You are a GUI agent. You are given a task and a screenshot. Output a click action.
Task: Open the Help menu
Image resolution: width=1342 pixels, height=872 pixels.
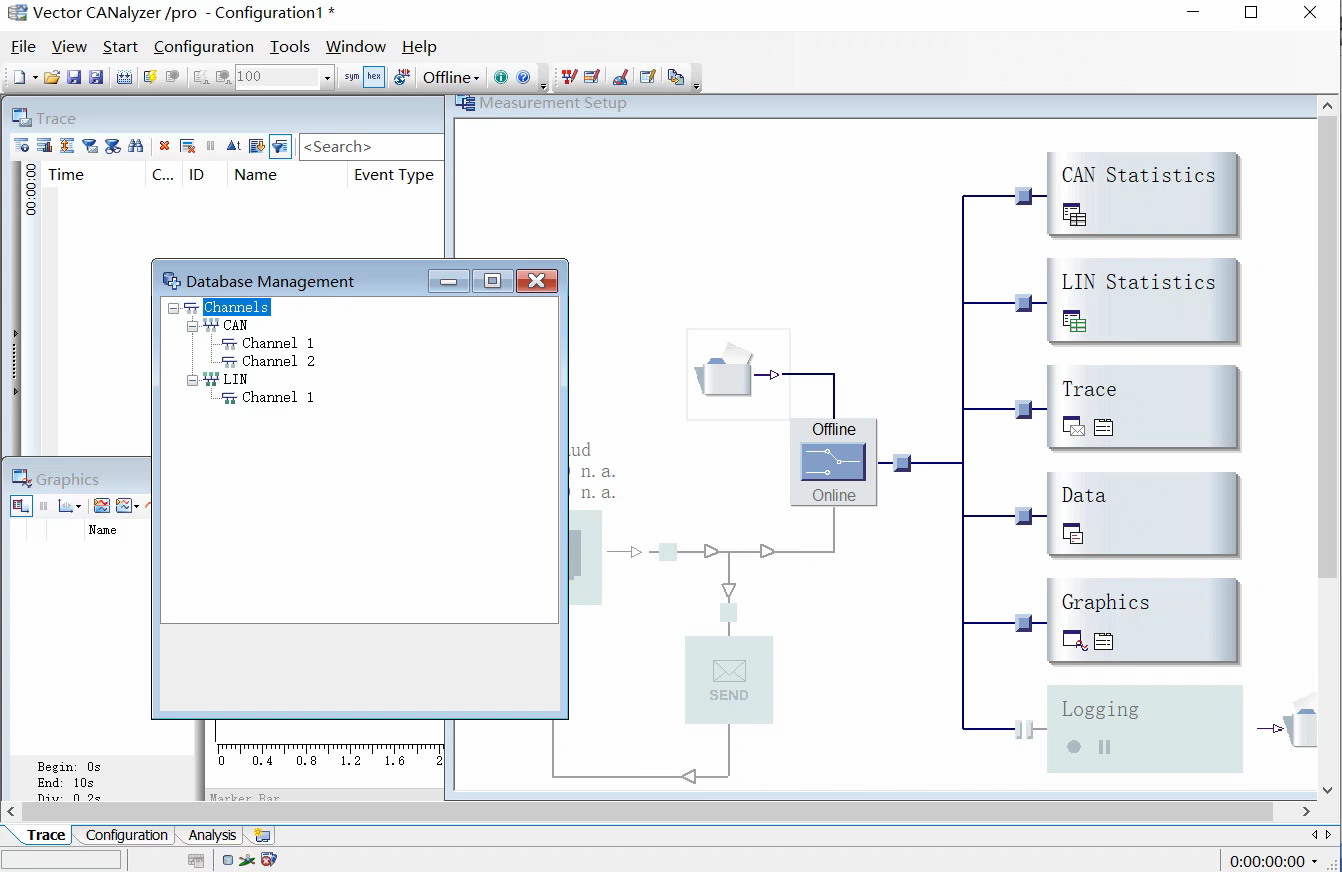(x=419, y=46)
